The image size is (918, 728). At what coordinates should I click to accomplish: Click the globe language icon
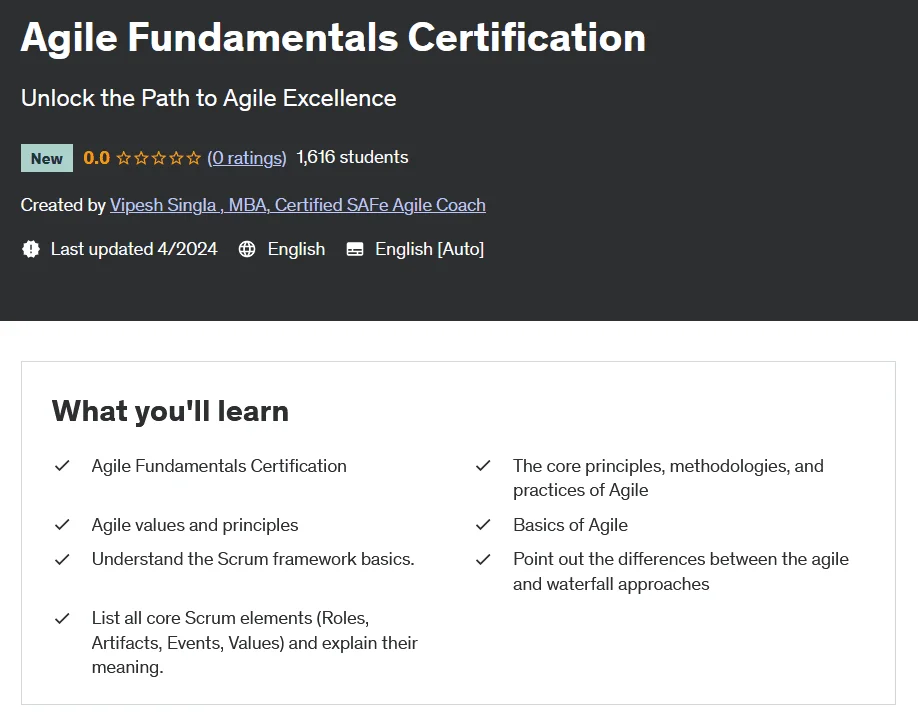(247, 249)
